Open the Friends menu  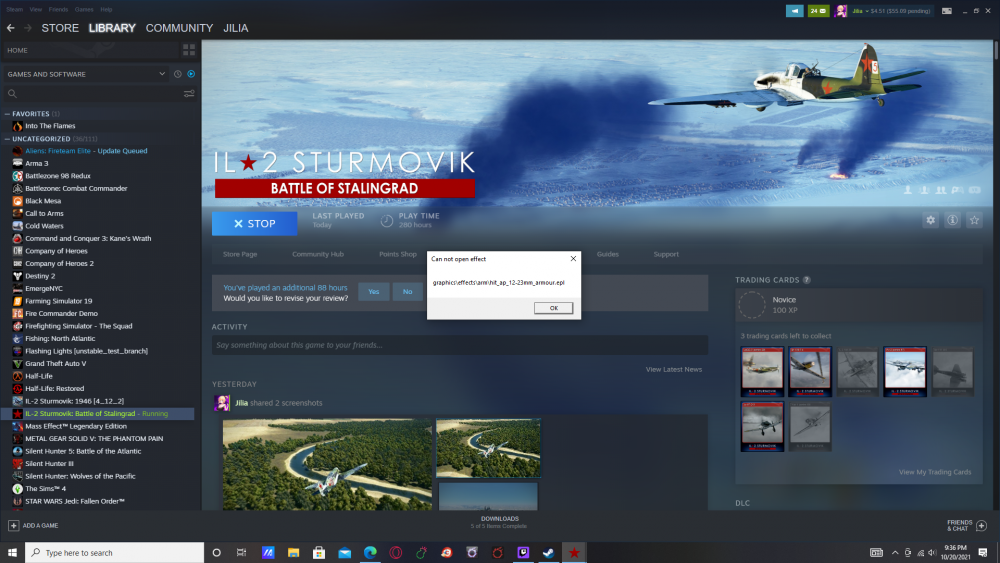point(58,10)
